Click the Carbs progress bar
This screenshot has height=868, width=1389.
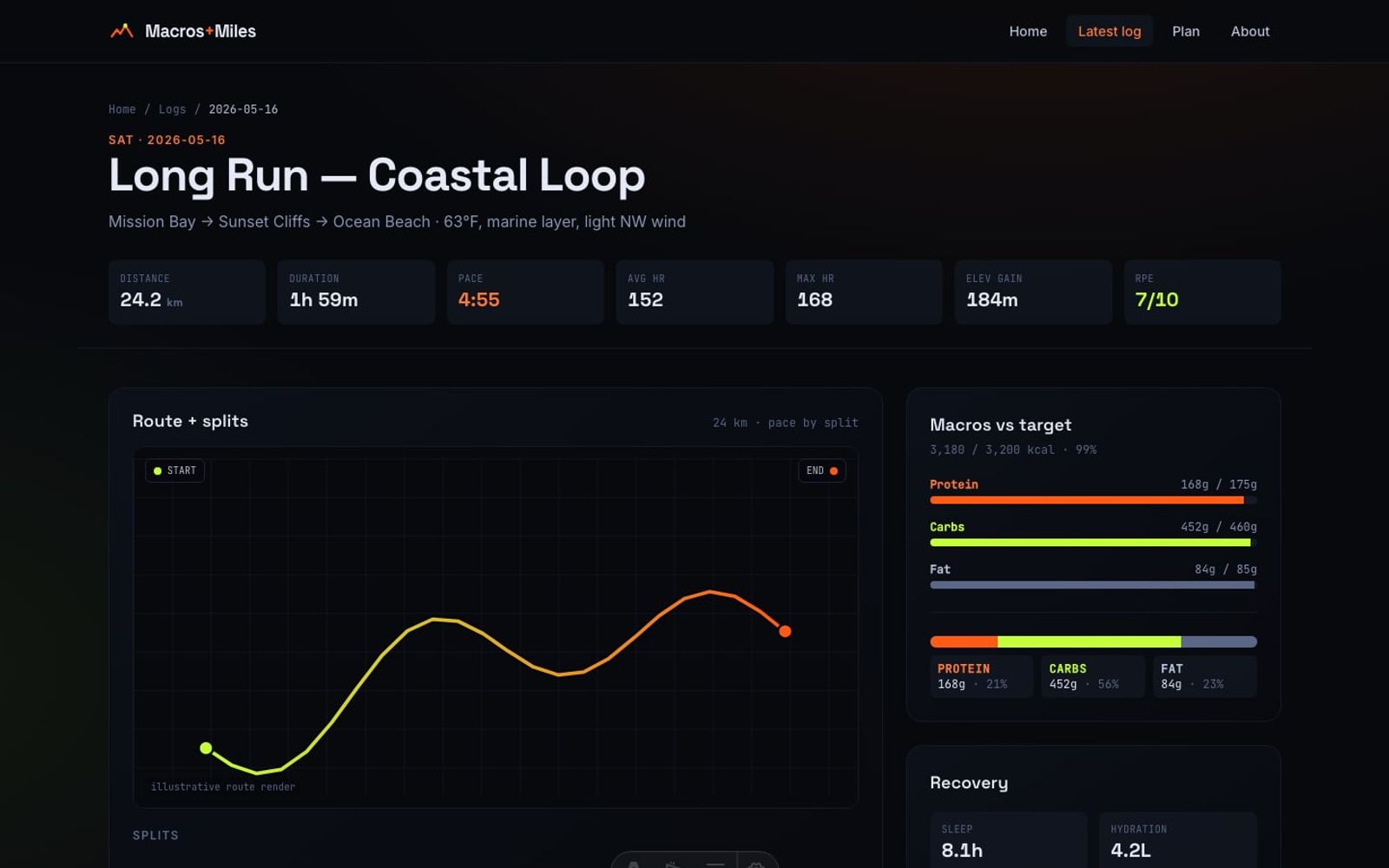point(1093,542)
